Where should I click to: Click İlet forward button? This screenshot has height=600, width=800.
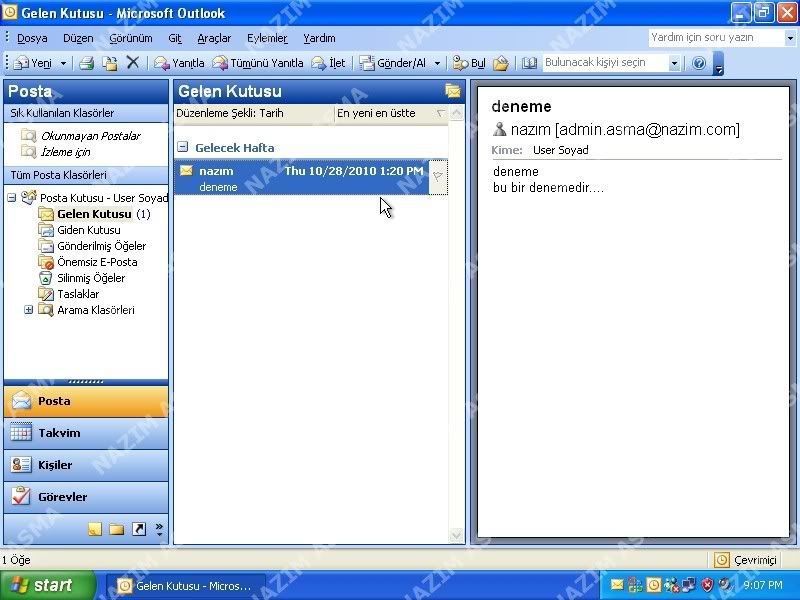(x=329, y=63)
